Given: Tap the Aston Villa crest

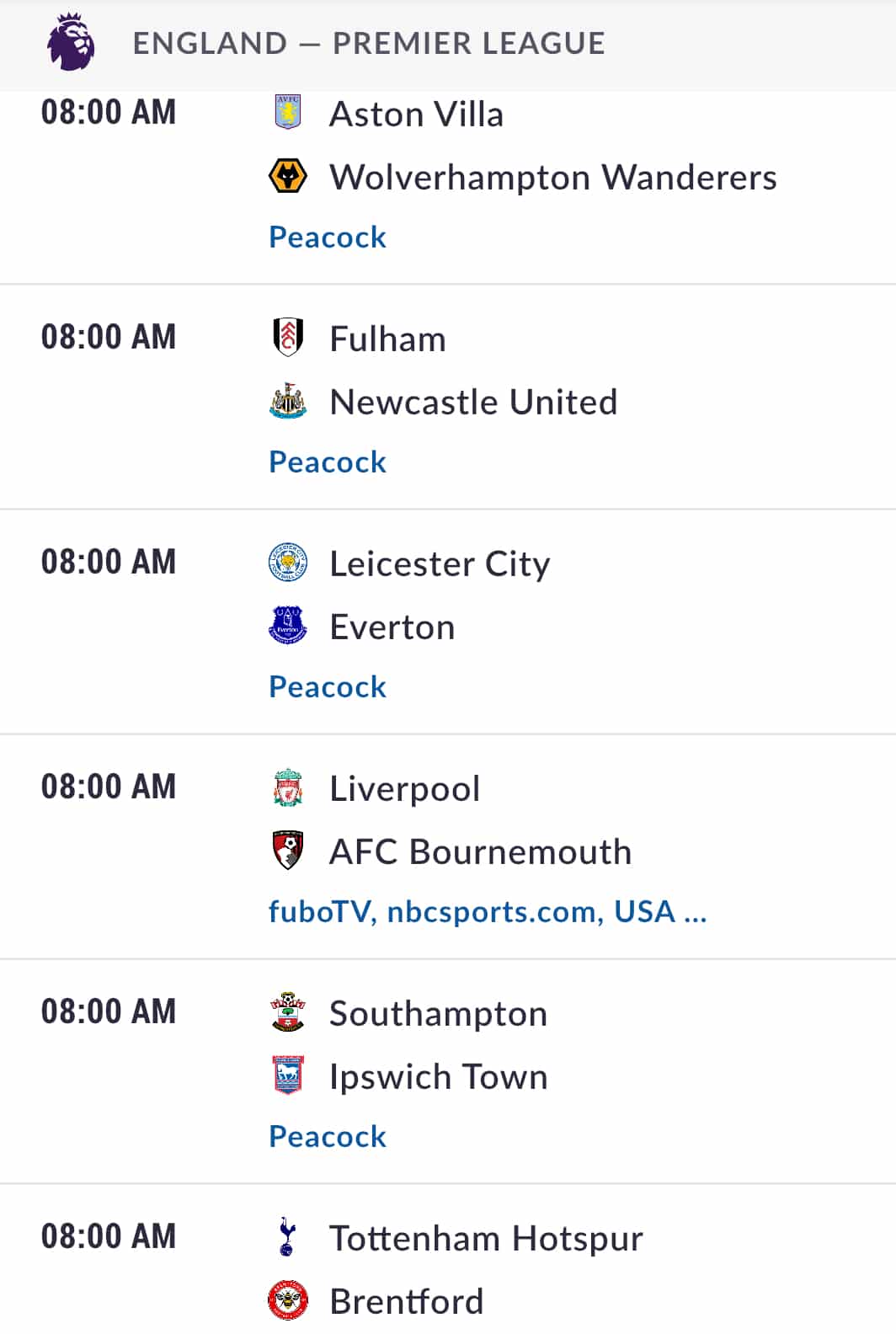Looking at the screenshot, I should [x=288, y=113].
